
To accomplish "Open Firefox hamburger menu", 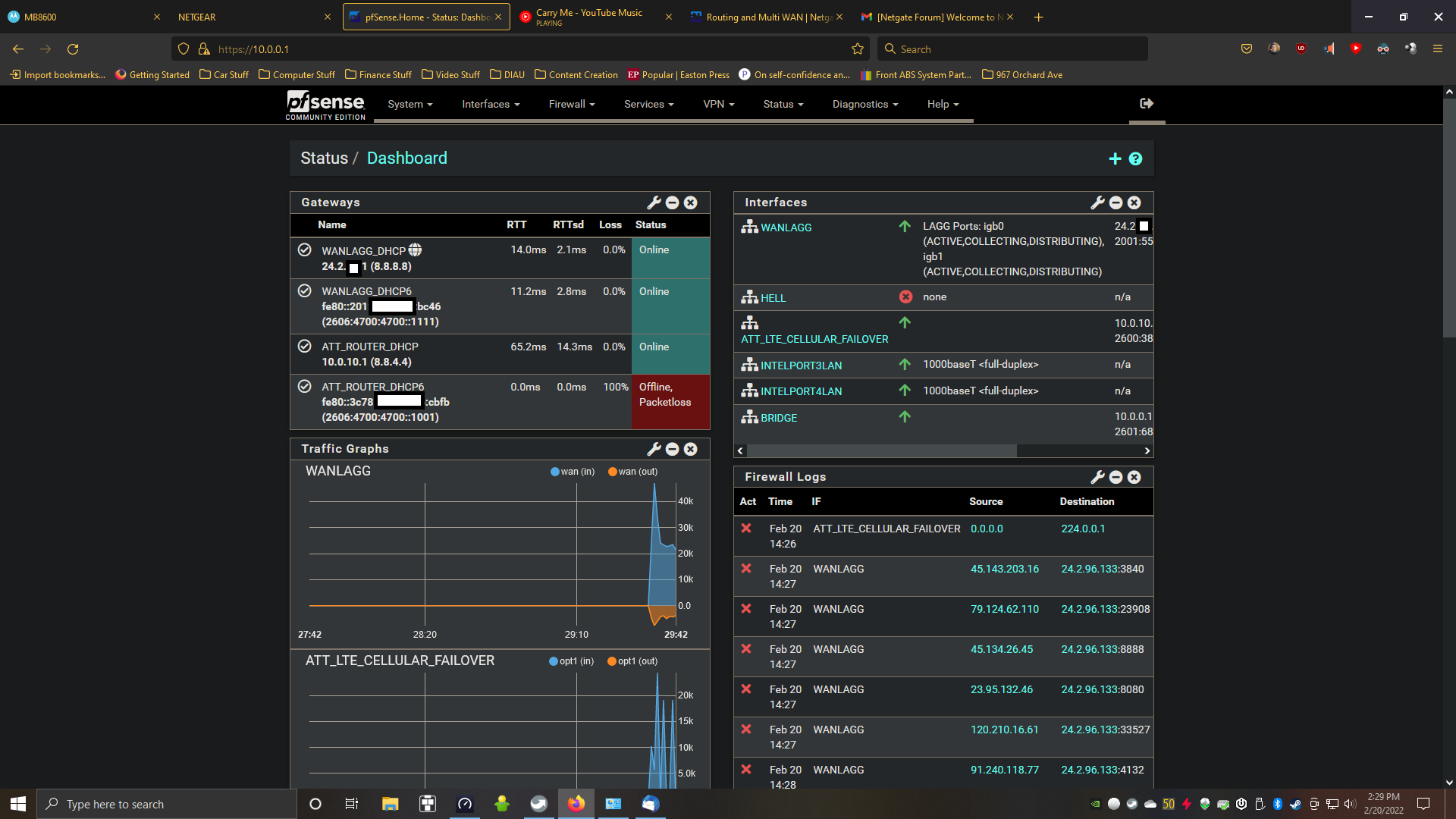I will point(1438,49).
